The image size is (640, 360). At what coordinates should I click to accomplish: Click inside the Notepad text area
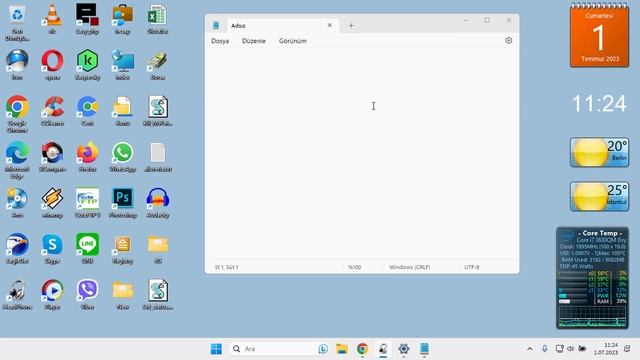coord(362,154)
